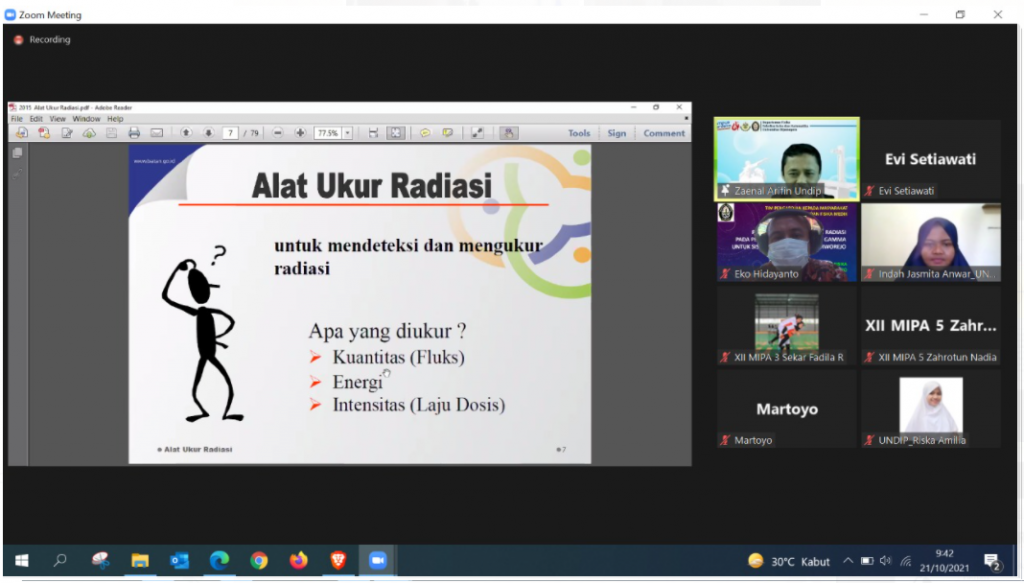The width and height of the screenshot is (1024, 583).
Task: Click the sticky note comment icon
Action: pyautogui.click(x=424, y=133)
